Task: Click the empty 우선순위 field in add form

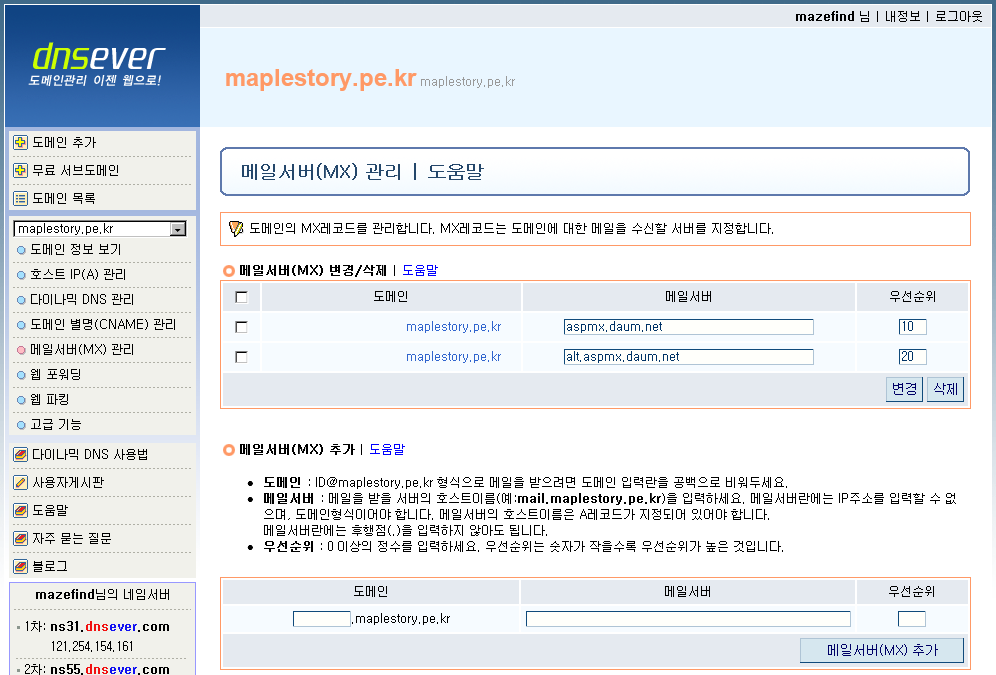Action: [x=912, y=619]
